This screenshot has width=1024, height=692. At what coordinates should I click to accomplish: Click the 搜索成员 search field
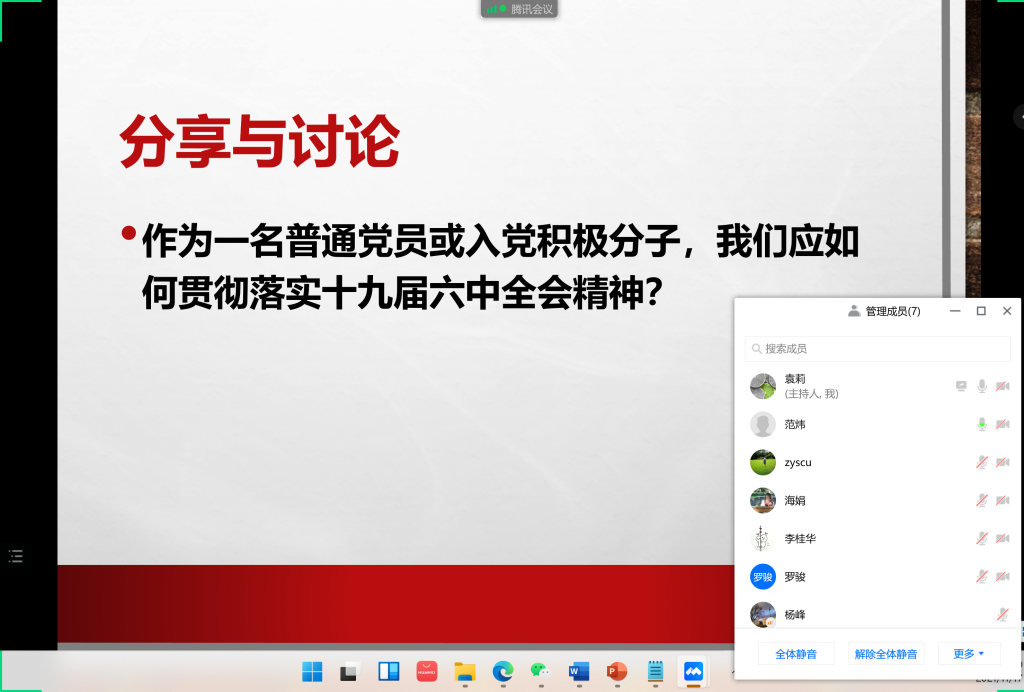click(x=877, y=349)
